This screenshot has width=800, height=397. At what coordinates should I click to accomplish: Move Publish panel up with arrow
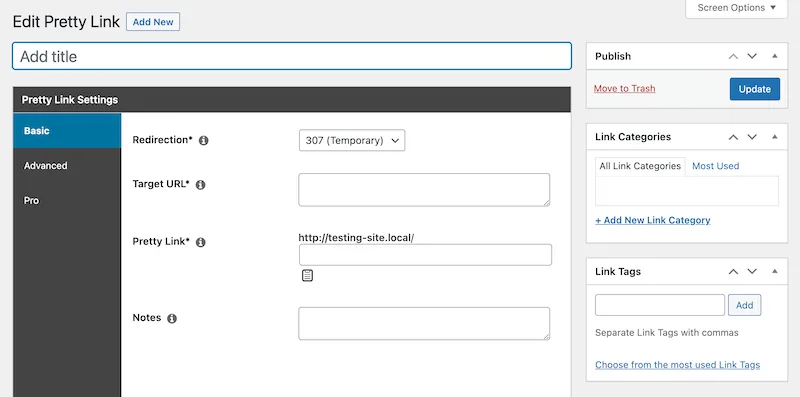(733, 56)
